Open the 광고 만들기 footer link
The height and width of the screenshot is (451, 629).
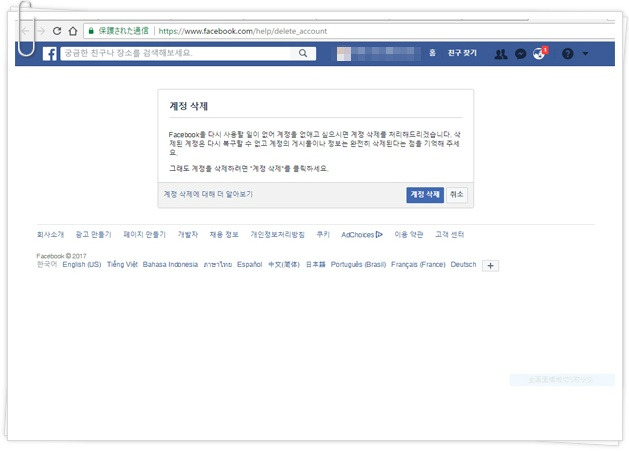pyautogui.click(x=93, y=234)
